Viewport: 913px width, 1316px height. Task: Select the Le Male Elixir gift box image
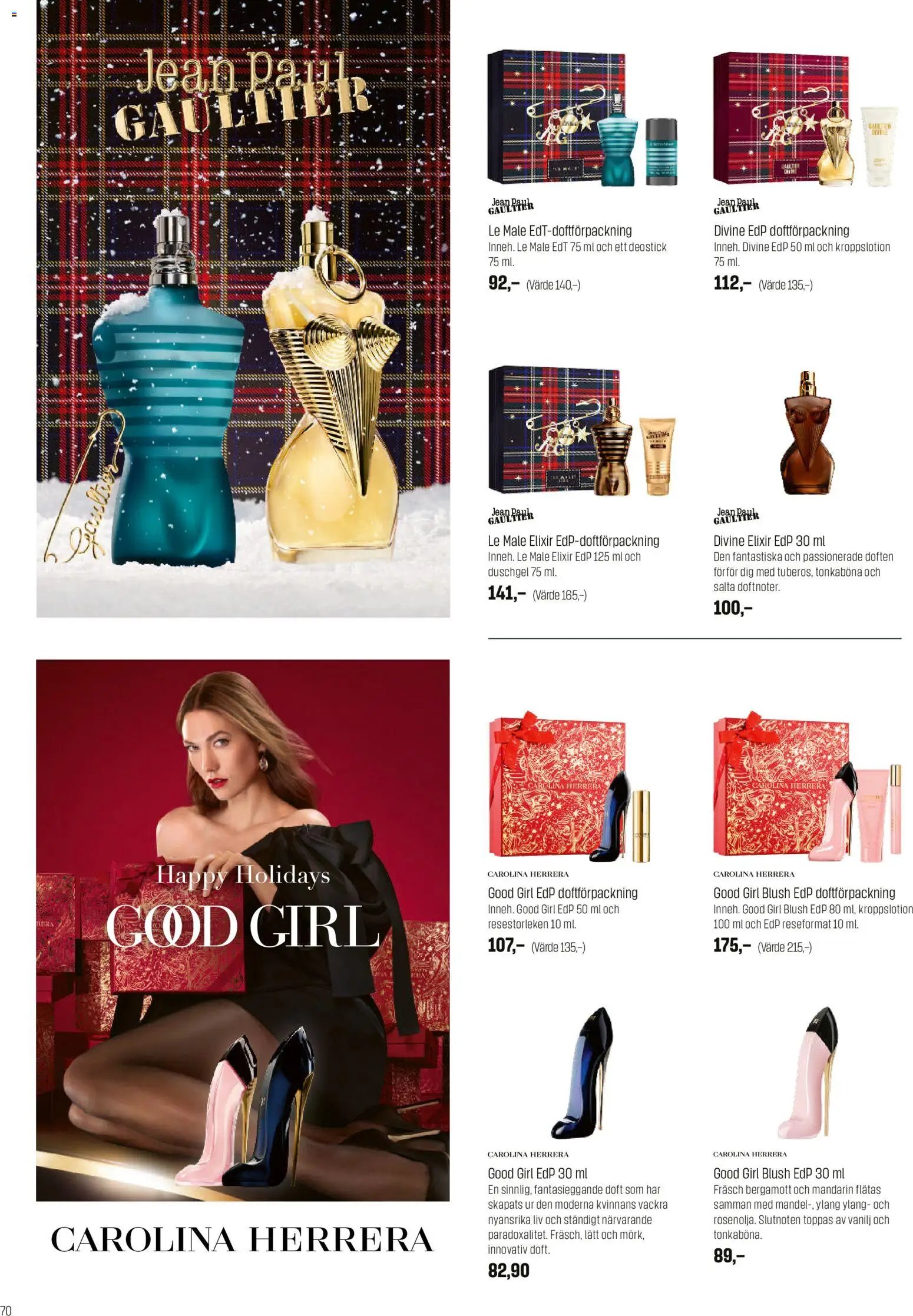(582, 430)
